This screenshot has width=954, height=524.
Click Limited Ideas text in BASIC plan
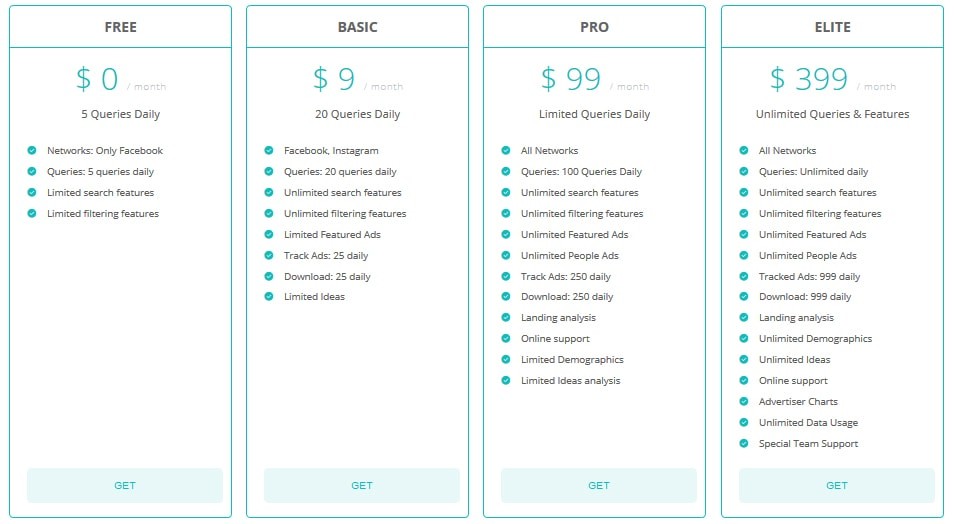[x=314, y=297]
